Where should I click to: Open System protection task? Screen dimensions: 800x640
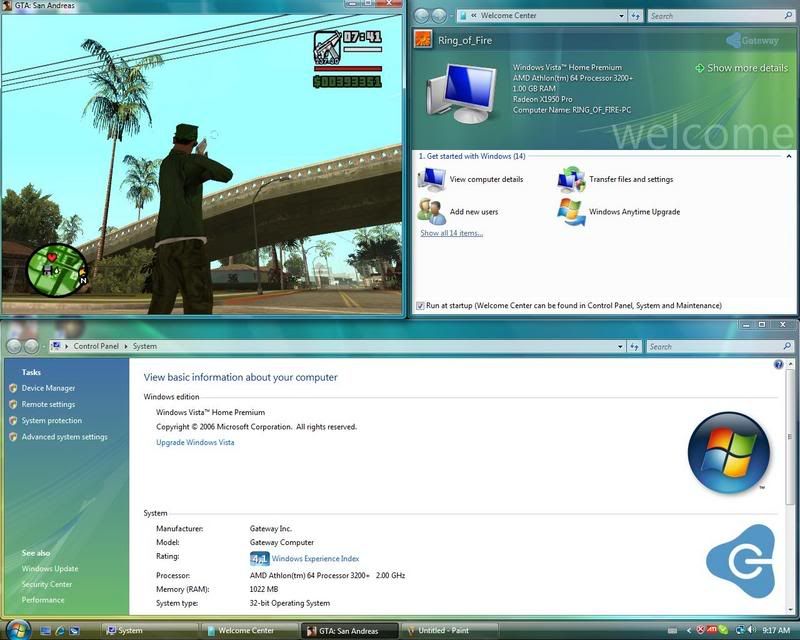tap(52, 421)
